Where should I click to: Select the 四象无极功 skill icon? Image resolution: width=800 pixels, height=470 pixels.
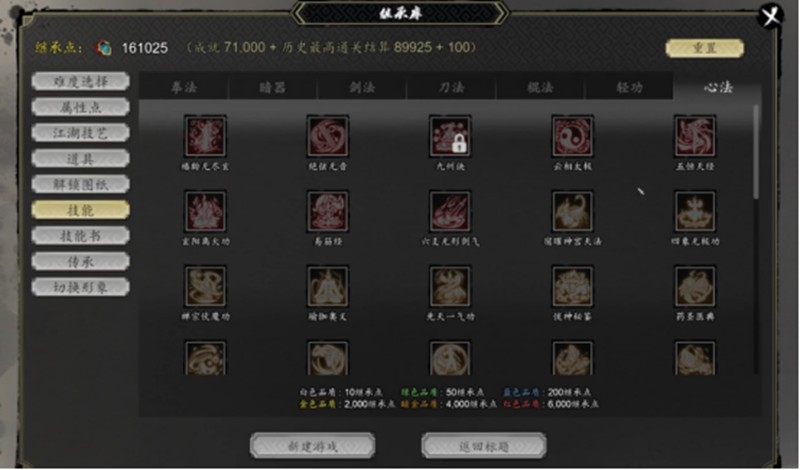[x=695, y=211]
